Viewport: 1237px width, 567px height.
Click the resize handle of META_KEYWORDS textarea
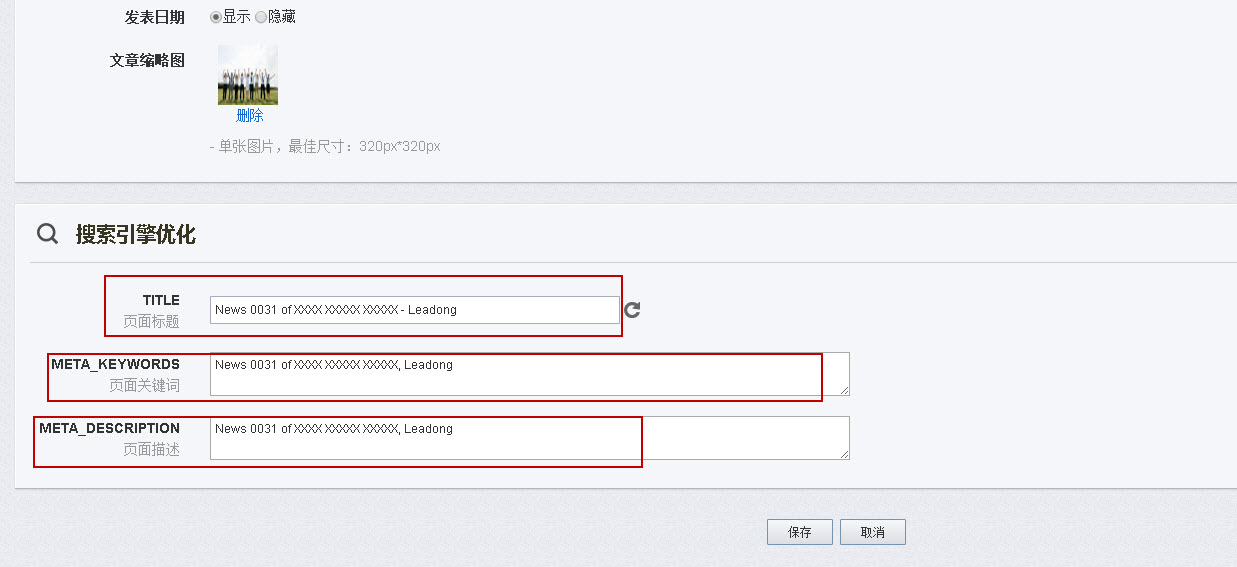(x=844, y=390)
